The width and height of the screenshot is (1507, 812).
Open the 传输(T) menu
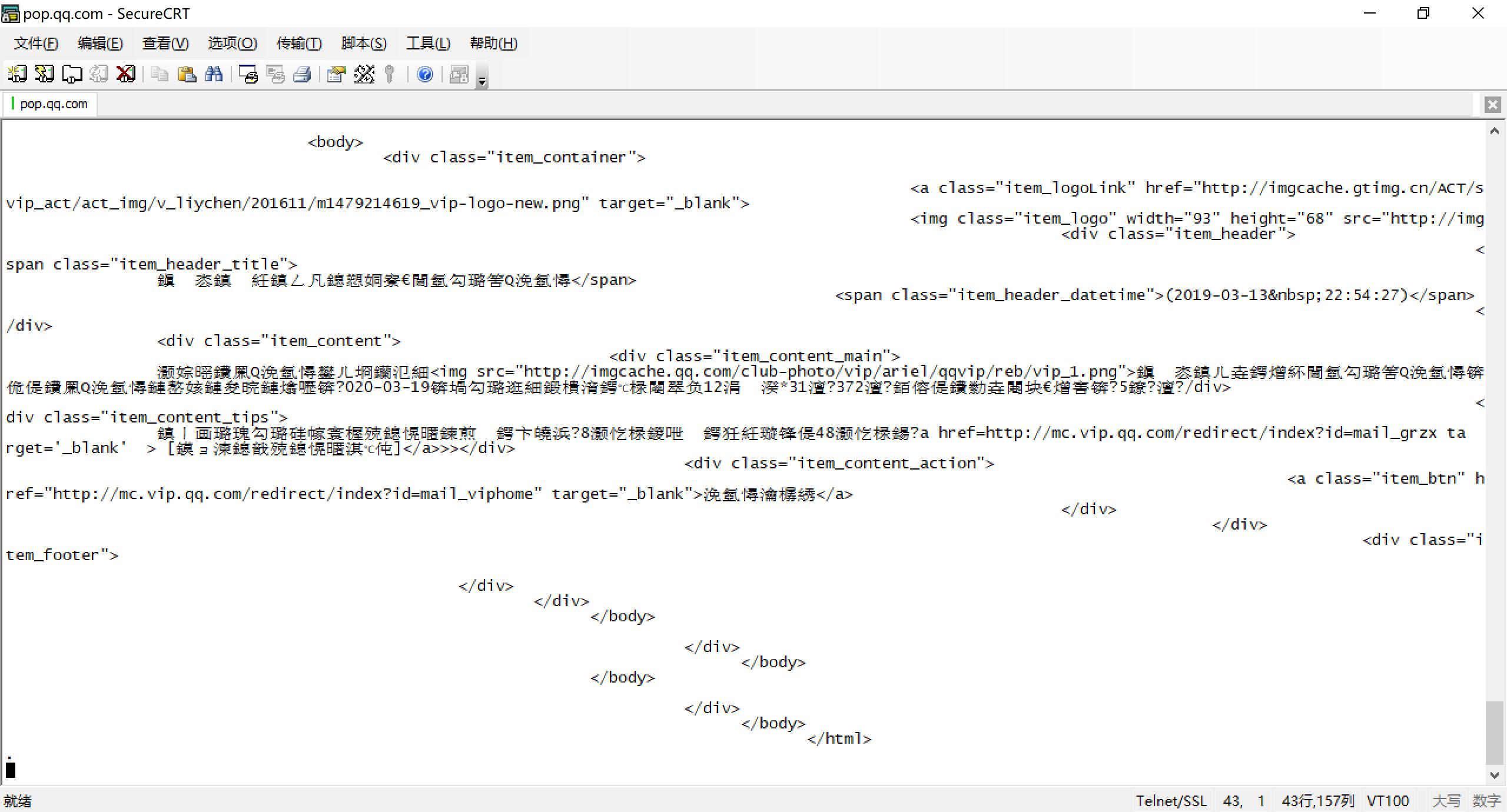tap(299, 44)
